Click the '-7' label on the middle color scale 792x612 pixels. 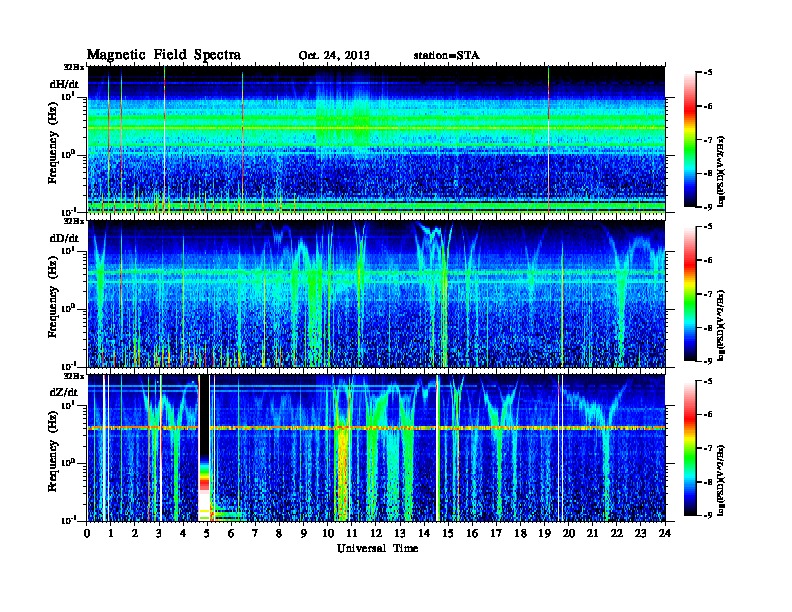[707, 294]
